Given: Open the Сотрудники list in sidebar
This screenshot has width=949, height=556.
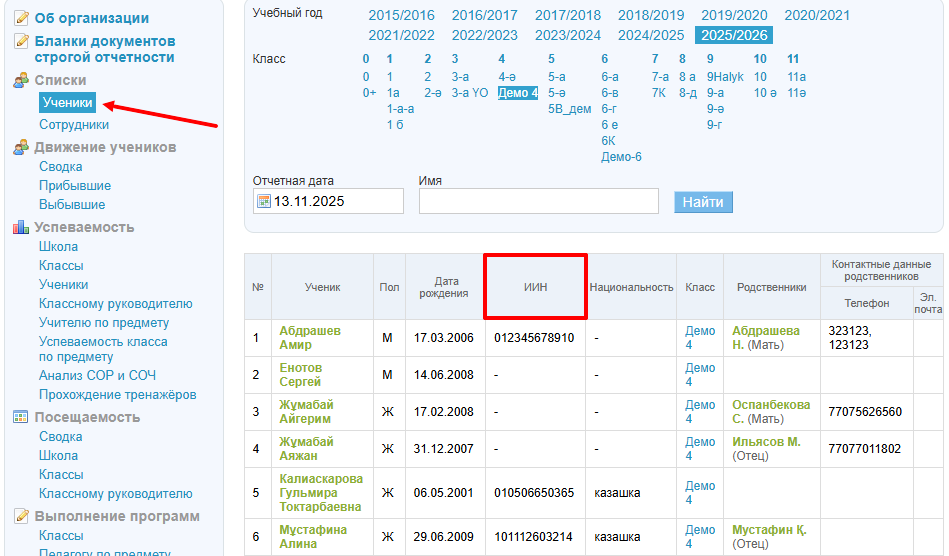Looking at the screenshot, I should click(74, 125).
